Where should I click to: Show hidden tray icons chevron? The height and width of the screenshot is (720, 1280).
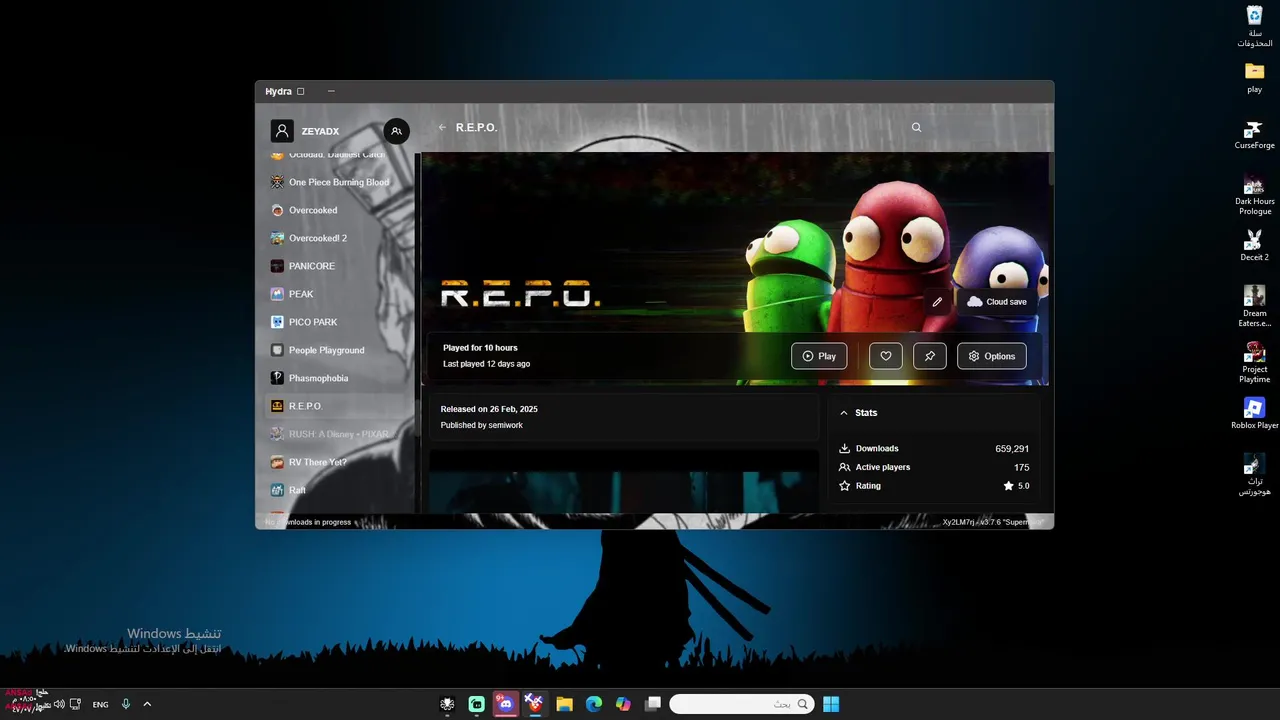click(147, 704)
